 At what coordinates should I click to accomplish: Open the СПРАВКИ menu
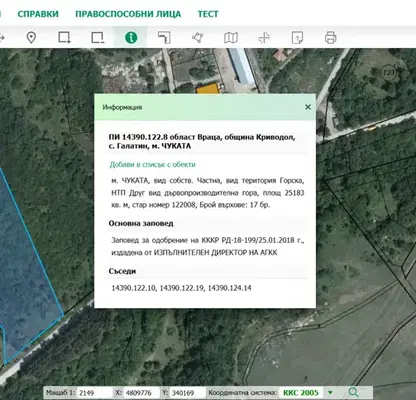[x=38, y=14]
